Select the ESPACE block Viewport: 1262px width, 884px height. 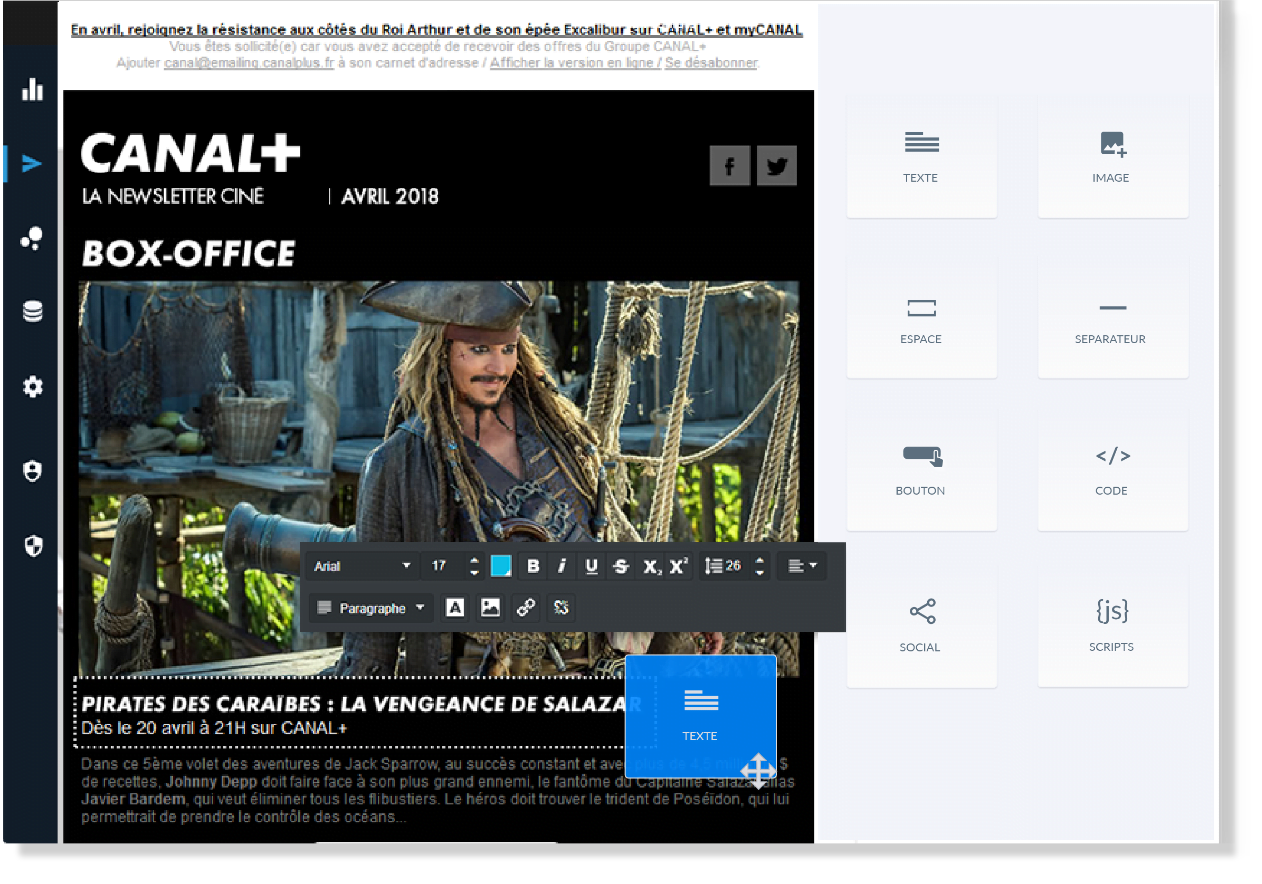point(921,320)
